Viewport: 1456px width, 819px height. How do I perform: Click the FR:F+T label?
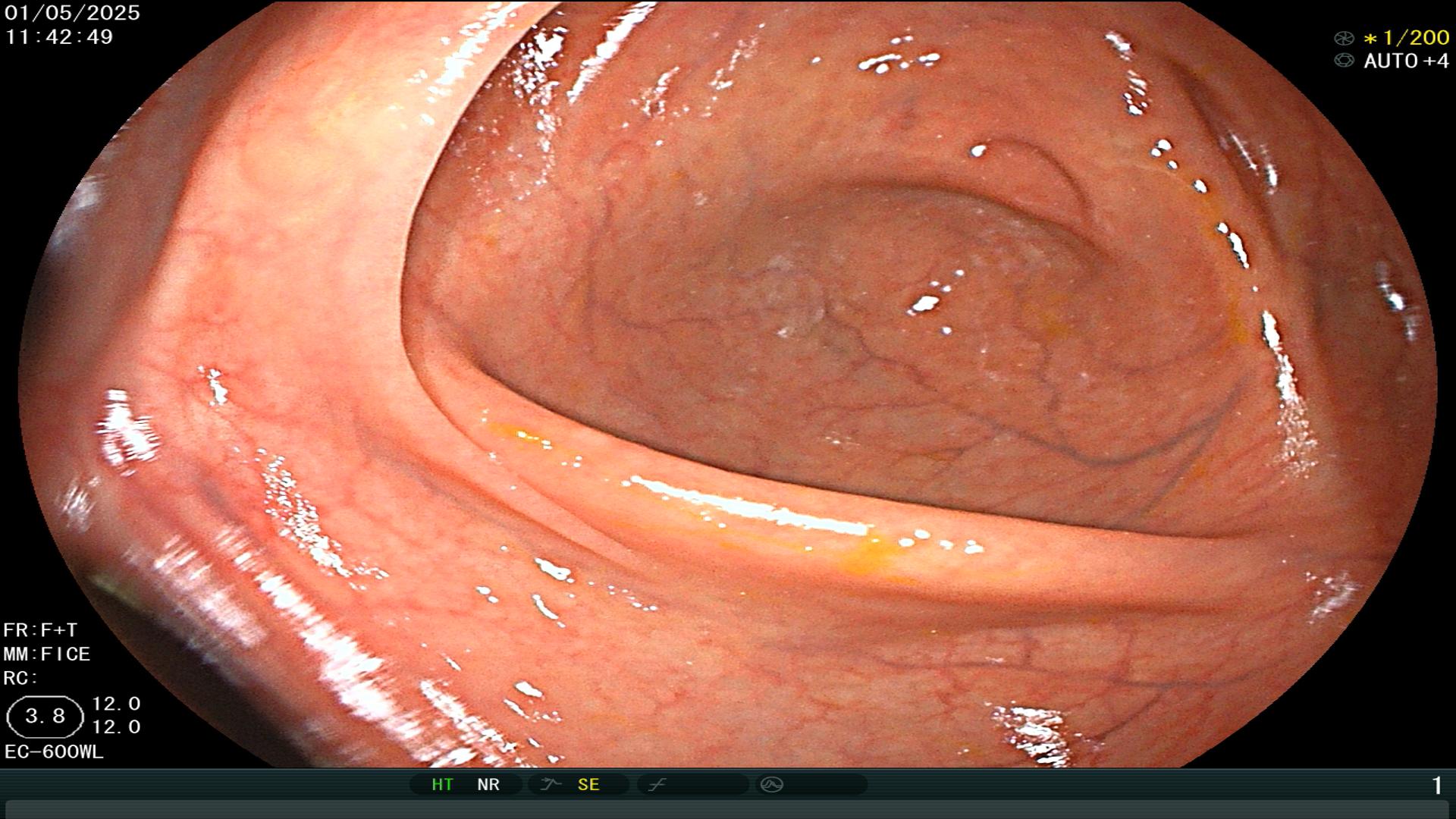pyautogui.click(x=40, y=630)
